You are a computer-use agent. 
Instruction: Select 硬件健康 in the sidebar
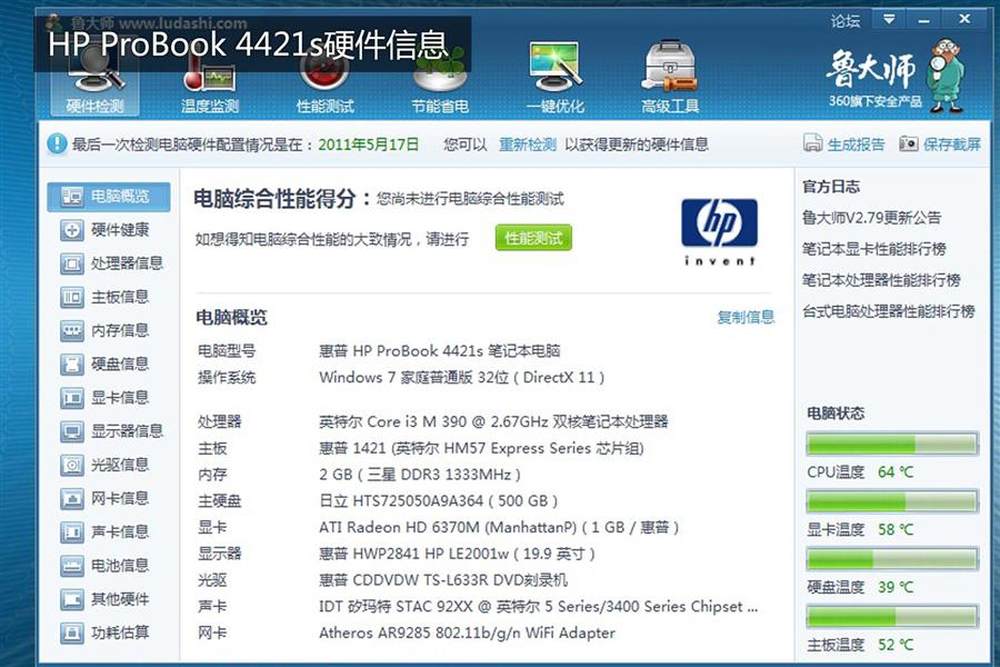coord(105,230)
